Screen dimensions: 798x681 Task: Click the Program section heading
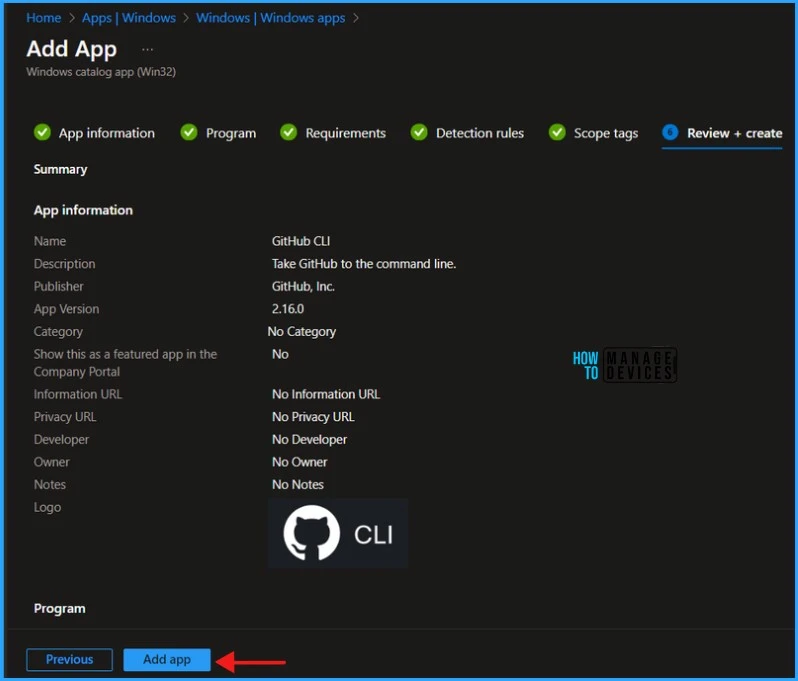60,609
